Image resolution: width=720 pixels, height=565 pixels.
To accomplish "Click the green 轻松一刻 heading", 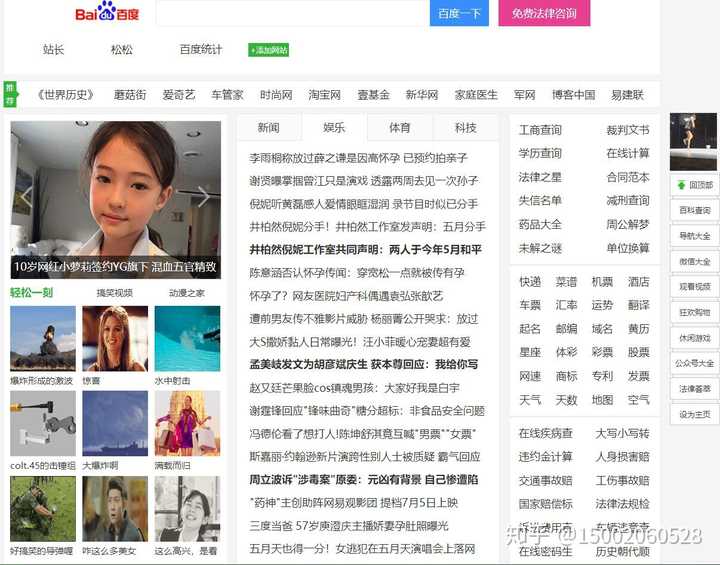I will [31, 292].
